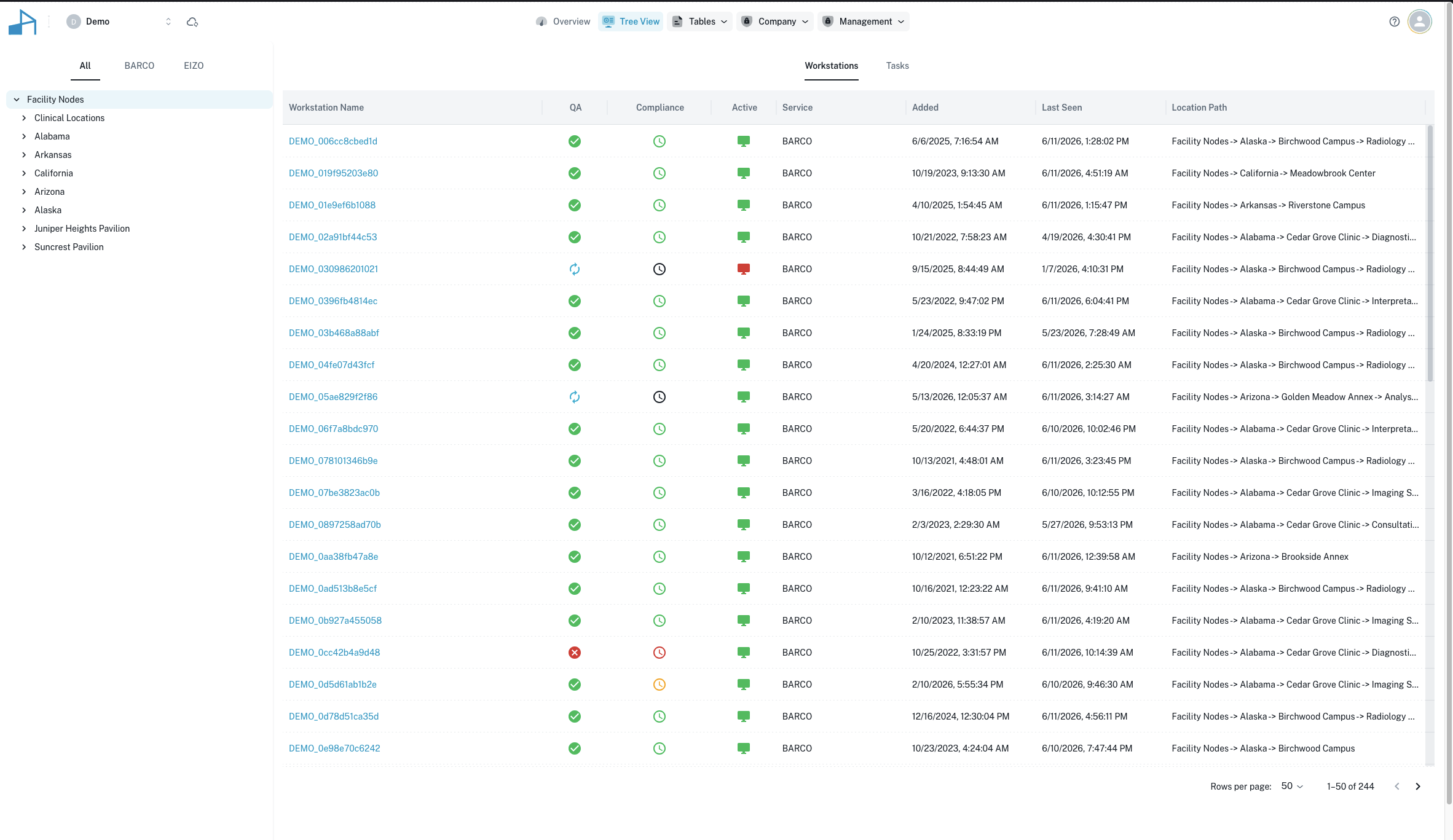Go to the Overview page
This screenshot has width=1453, height=840.
tap(563, 22)
